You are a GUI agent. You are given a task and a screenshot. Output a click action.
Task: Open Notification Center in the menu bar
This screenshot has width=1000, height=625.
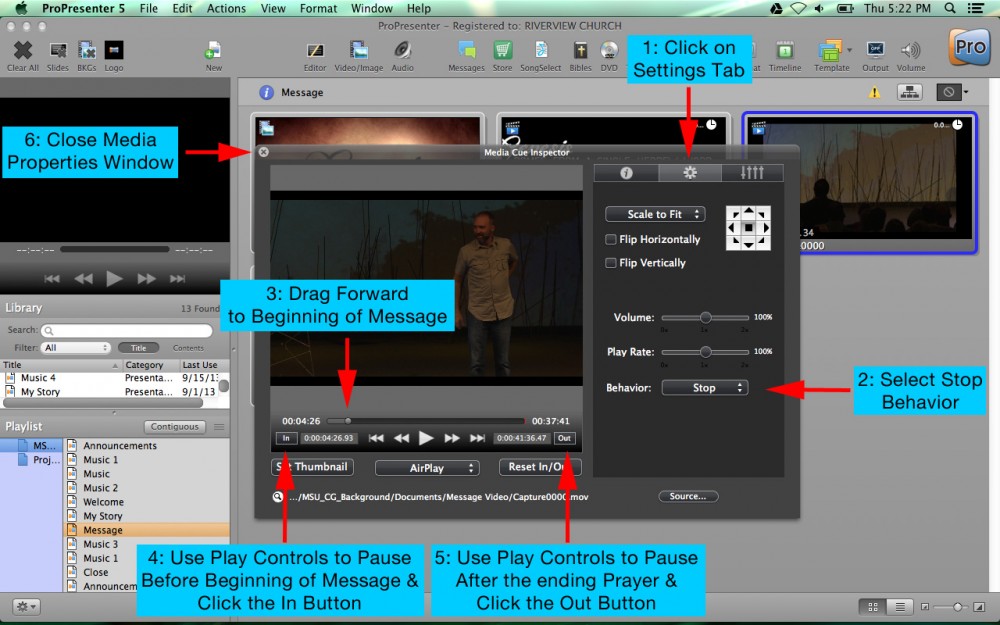(x=975, y=8)
